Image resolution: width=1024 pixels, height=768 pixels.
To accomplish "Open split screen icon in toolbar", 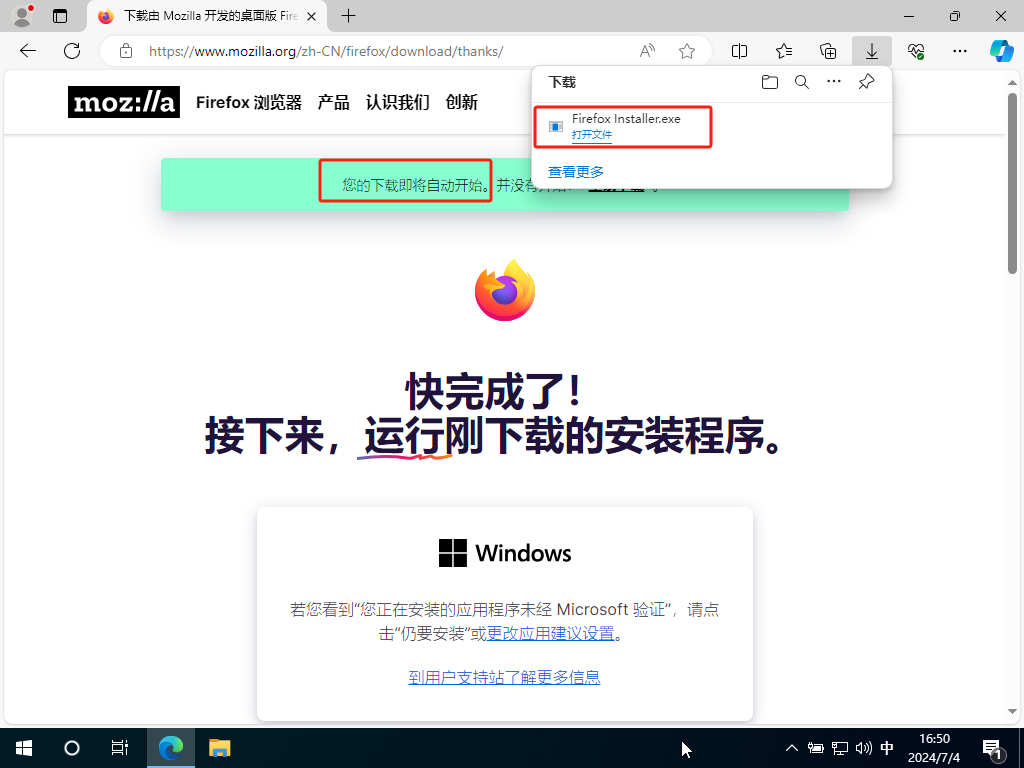I will [739, 51].
